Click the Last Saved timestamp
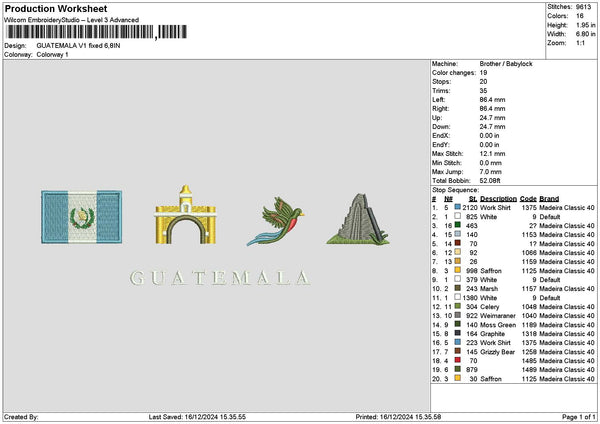The height and width of the screenshot is (424, 600). [x=197, y=417]
